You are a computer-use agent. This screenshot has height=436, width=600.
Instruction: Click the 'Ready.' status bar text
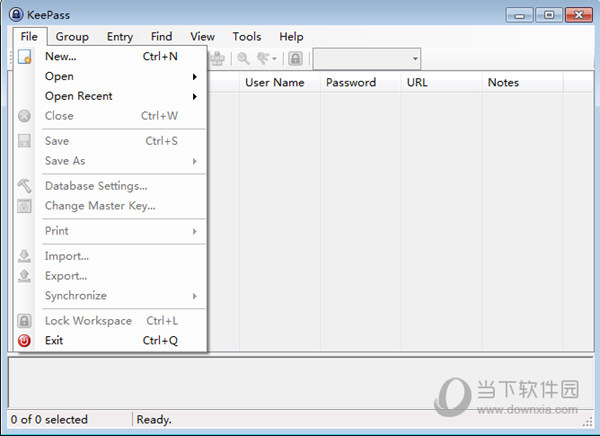click(154, 420)
